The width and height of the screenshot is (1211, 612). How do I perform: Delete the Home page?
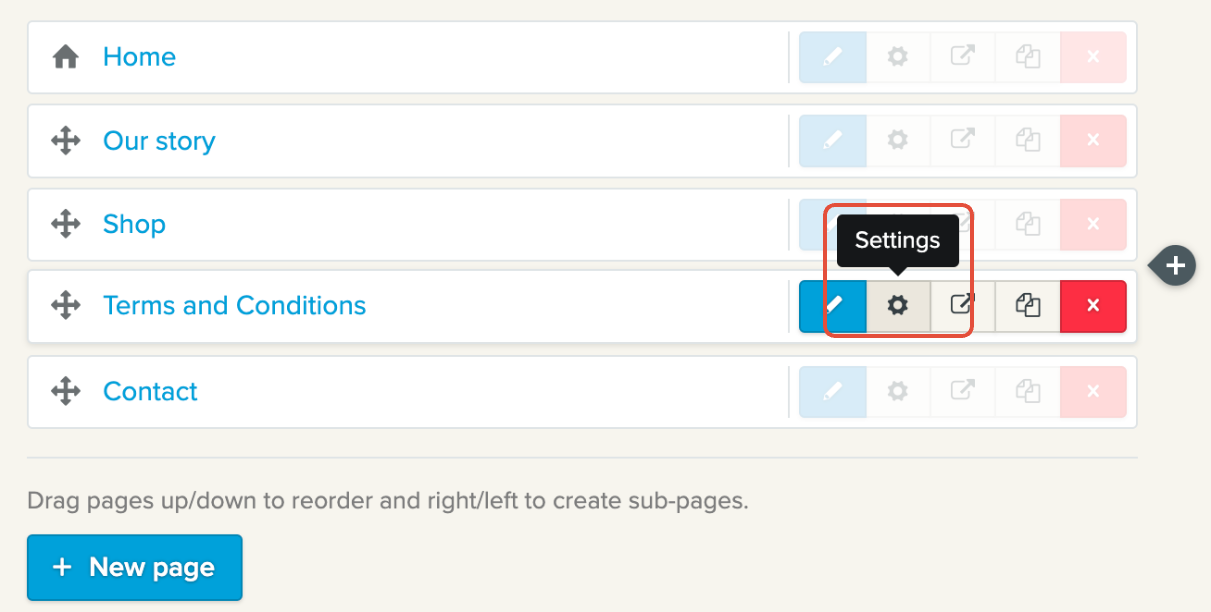point(1093,57)
